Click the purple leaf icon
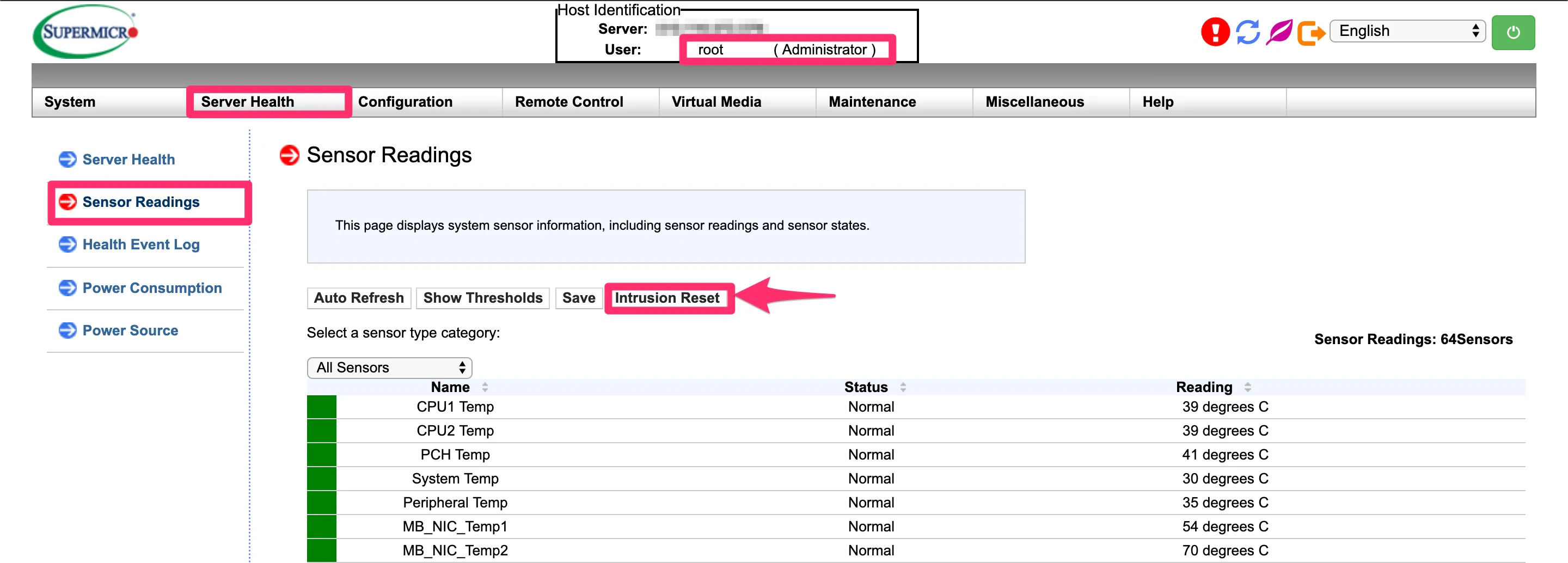Image resolution: width=1568 pixels, height=563 pixels. click(1279, 32)
